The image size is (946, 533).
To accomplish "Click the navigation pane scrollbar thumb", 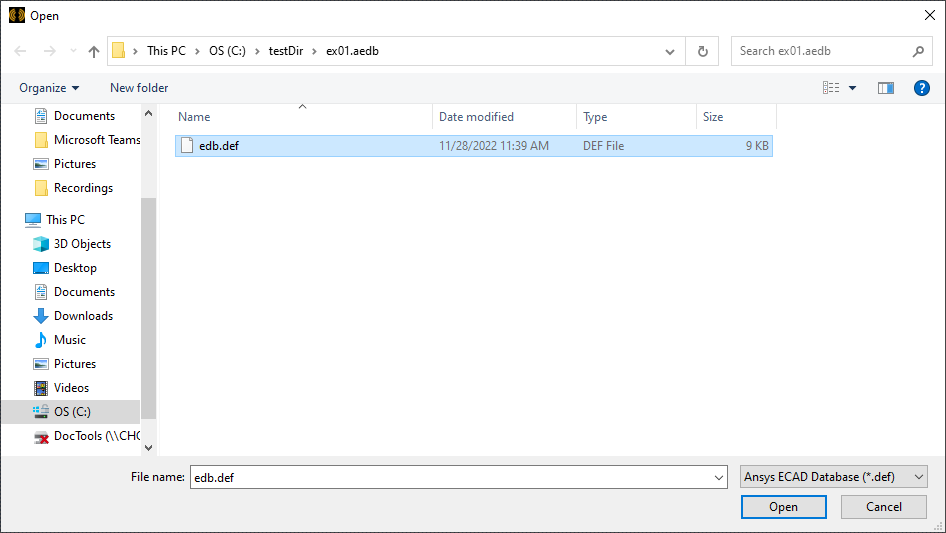I will (x=148, y=308).
